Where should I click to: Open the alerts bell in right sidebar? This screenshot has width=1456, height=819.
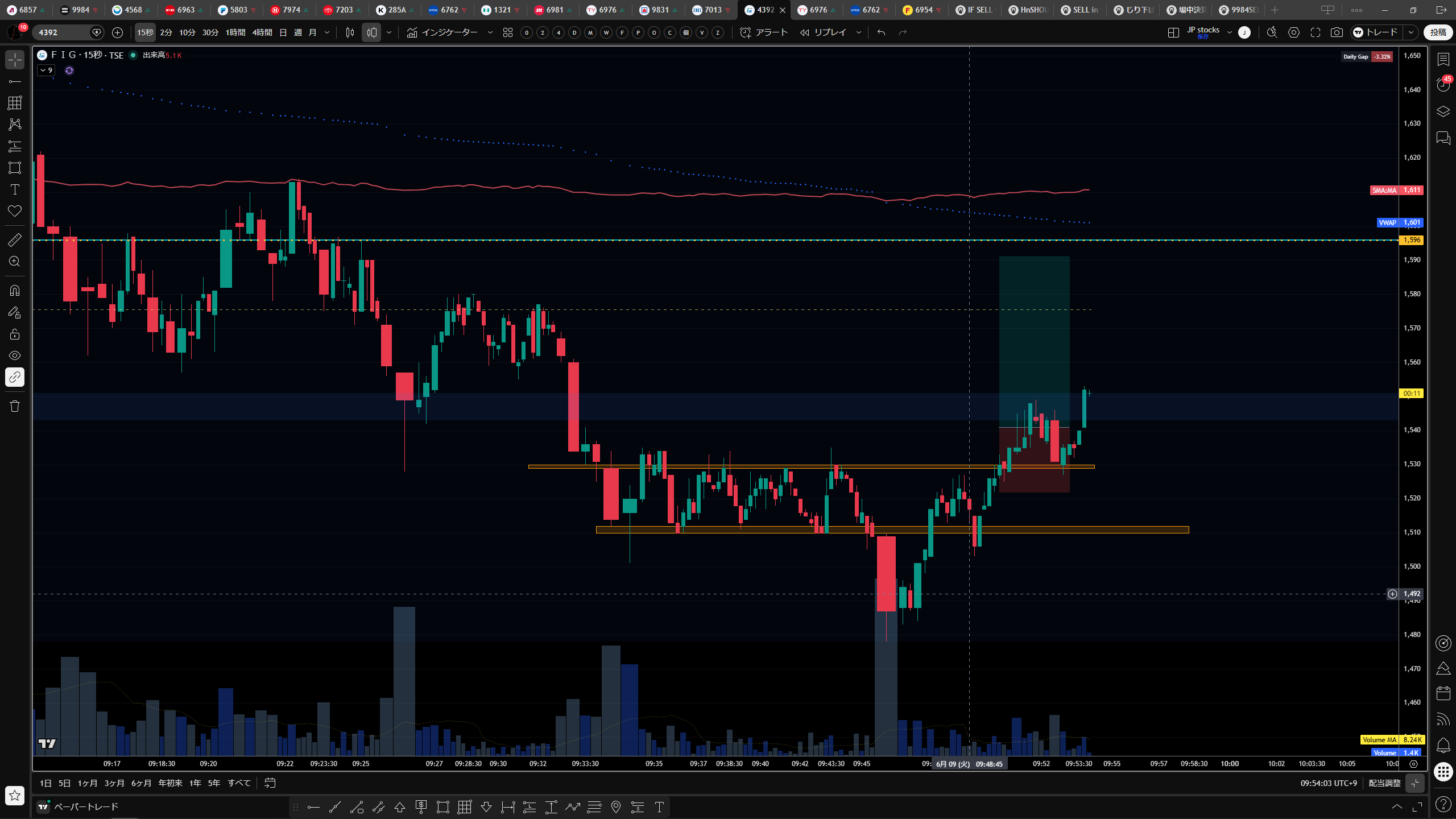tap(1443, 745)
